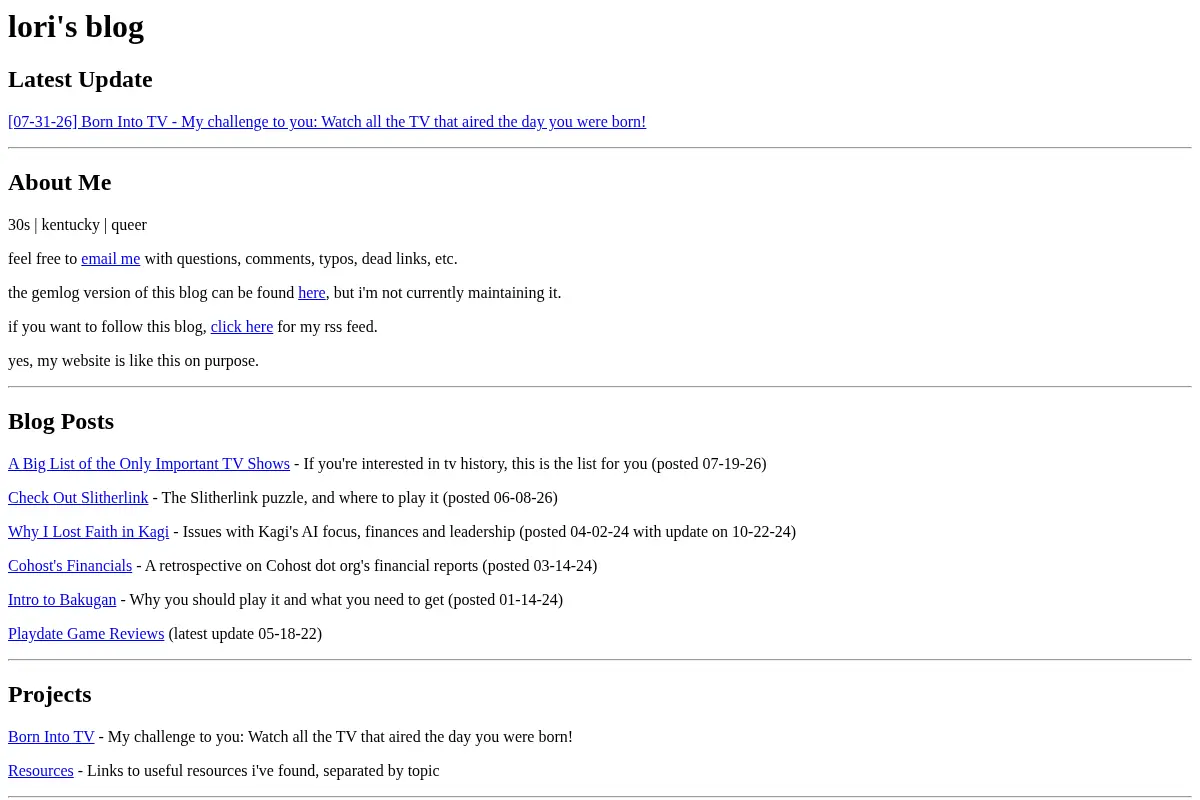Open A Big List of the Only Important TV Shows
Image resolution: width=1200 pixels, height=800 pixels.
click(x=149, y=464)
